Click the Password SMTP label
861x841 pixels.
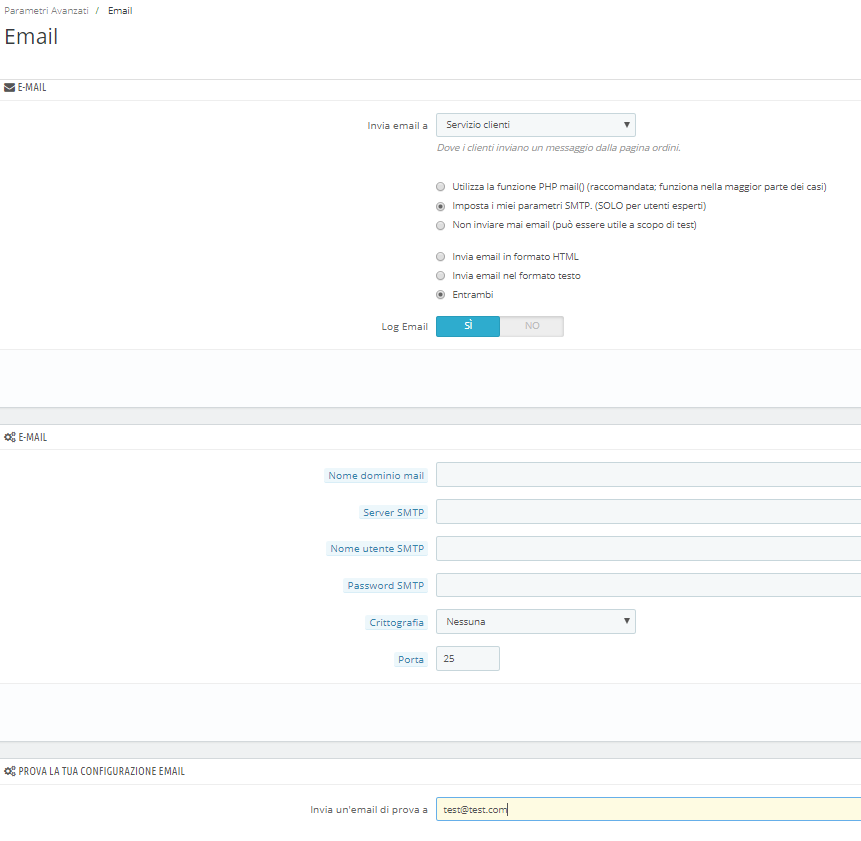(385, 586)
